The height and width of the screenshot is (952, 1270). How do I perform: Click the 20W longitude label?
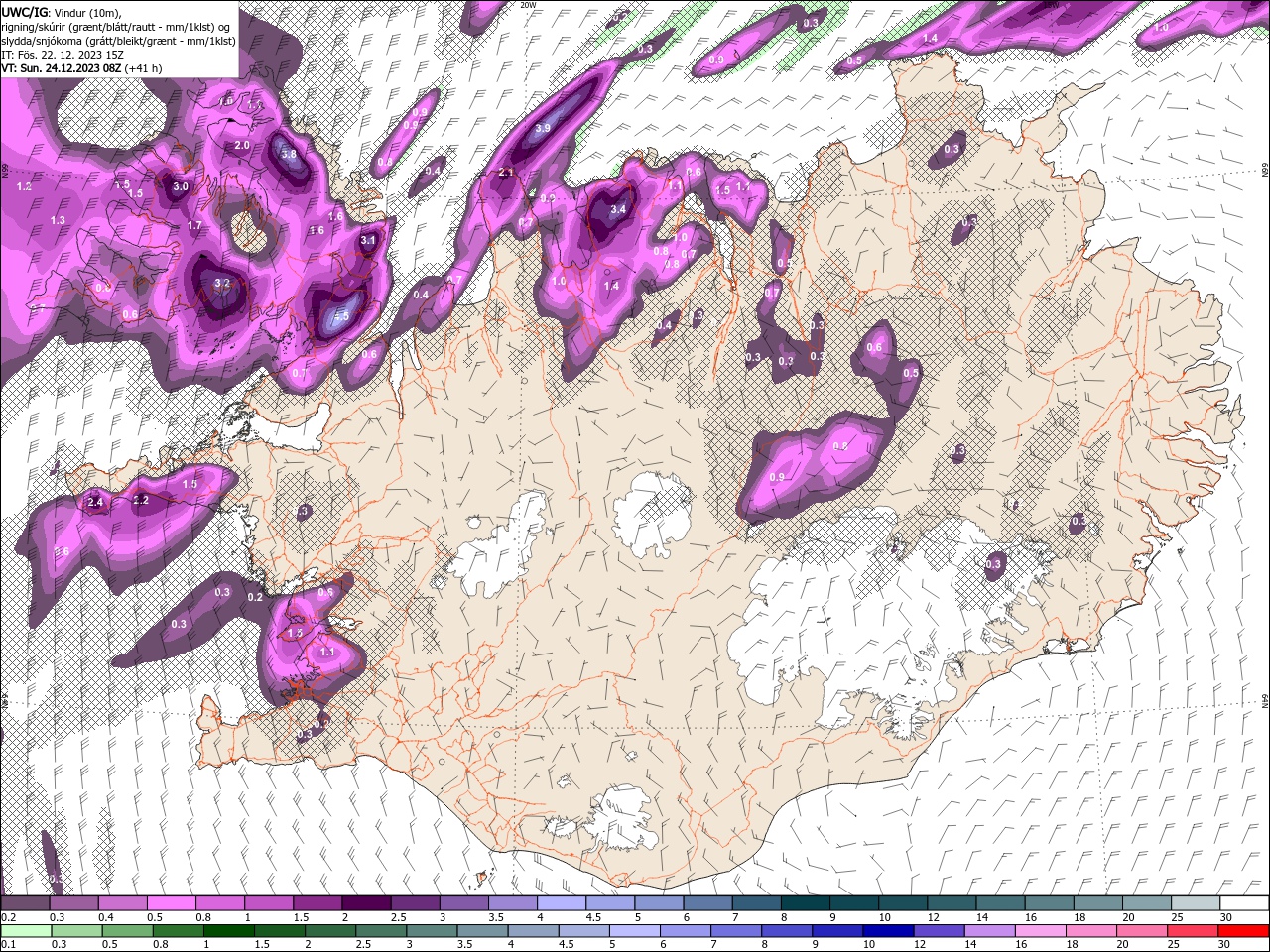pos(528,4)
